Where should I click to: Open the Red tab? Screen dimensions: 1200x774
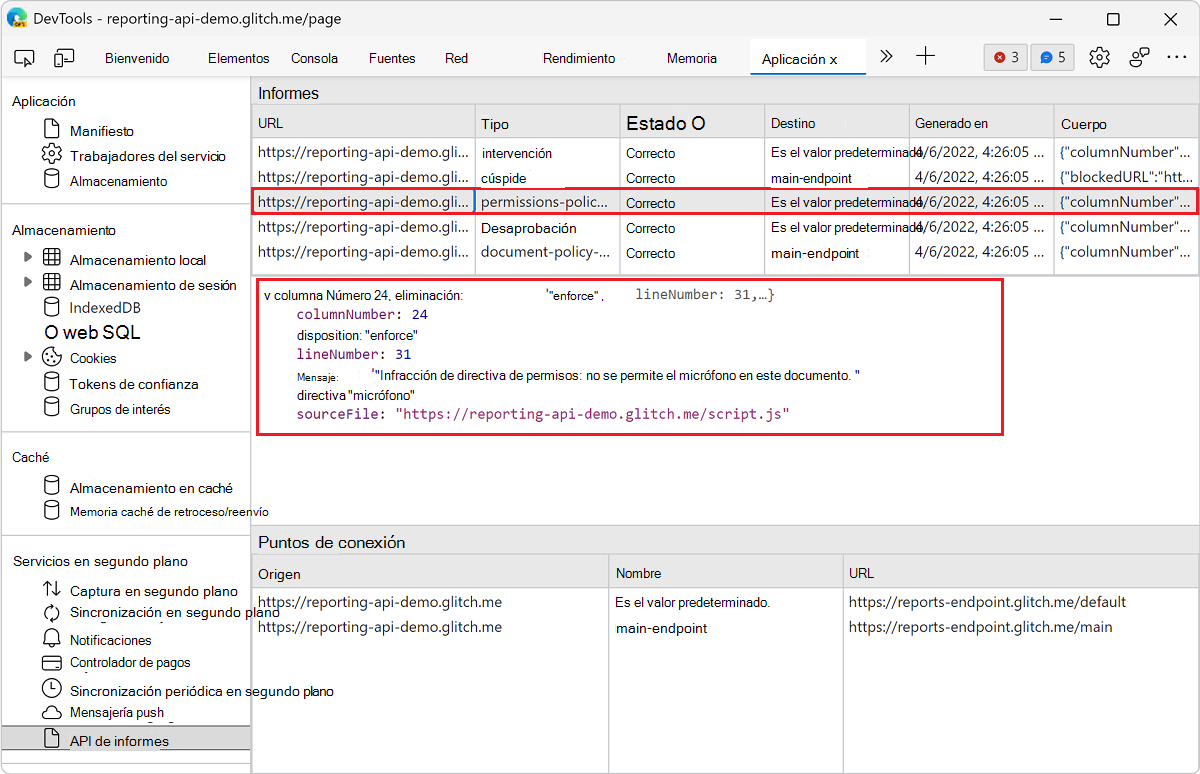tap(456, 58)
